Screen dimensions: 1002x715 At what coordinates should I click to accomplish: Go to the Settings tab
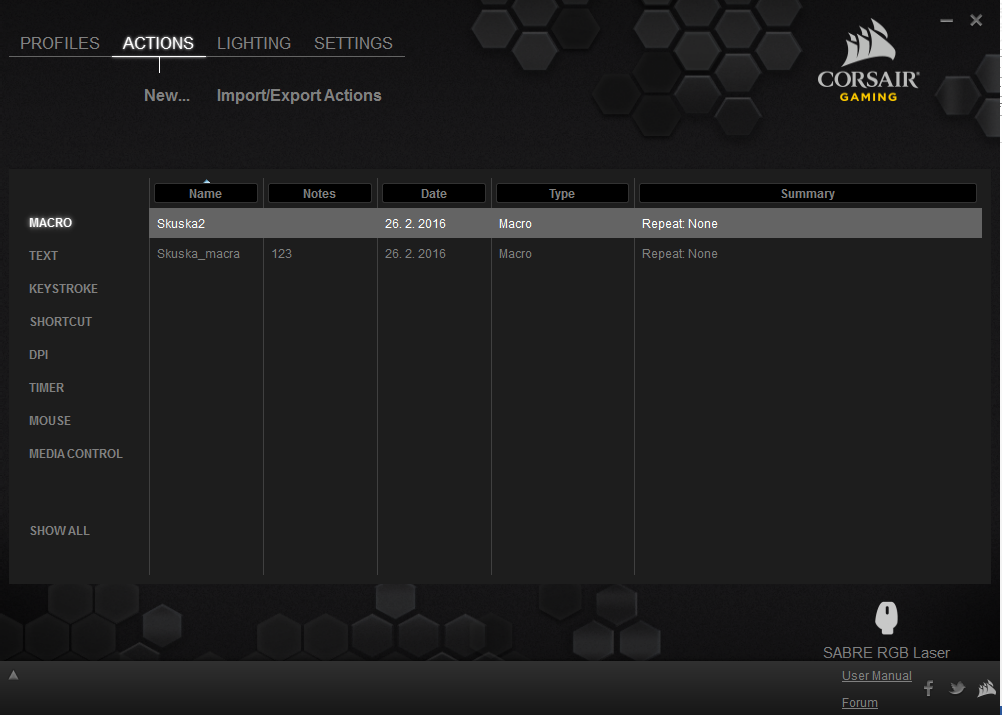tap(353, 43)
